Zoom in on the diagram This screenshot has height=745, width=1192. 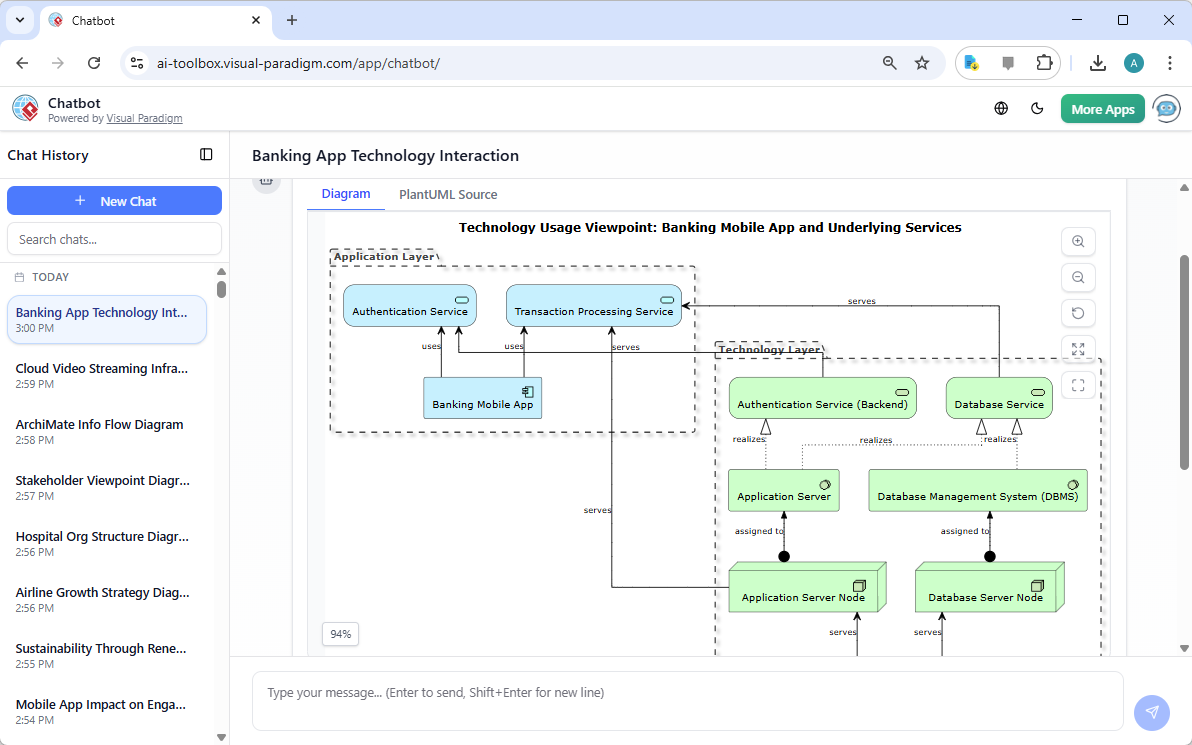pyautogui.click(x=1078, y=241)
